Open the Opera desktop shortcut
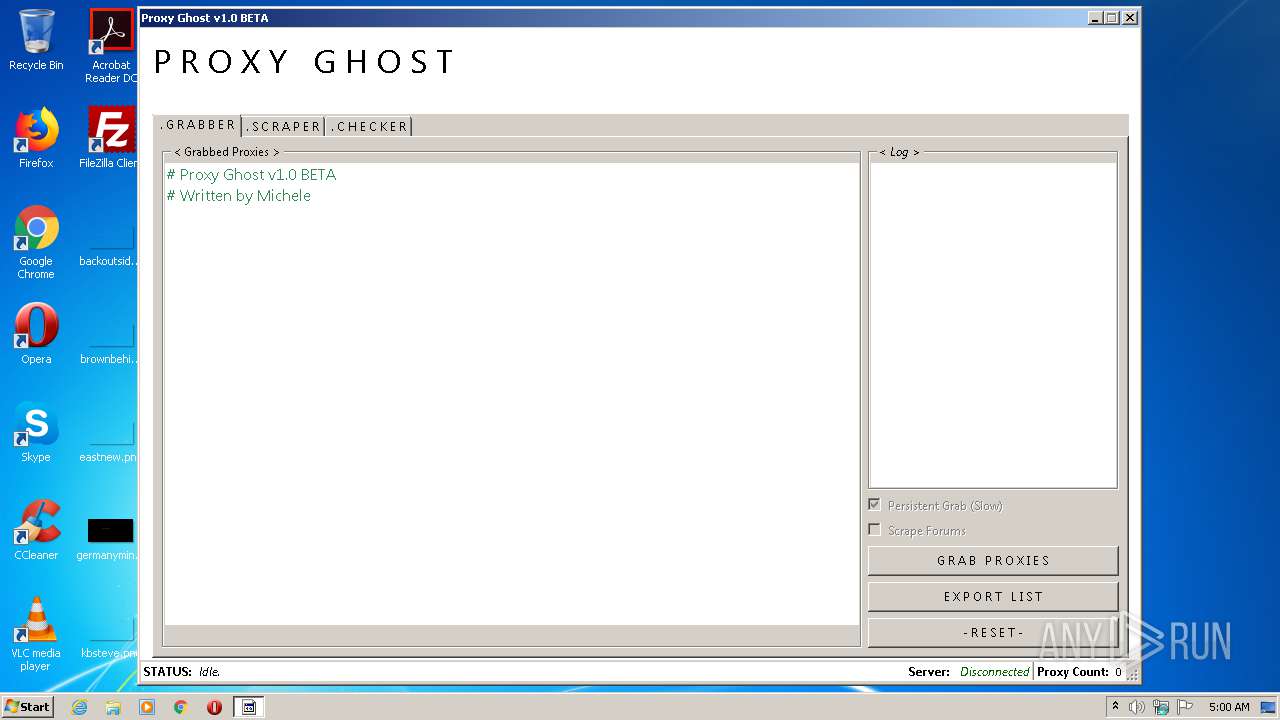Viewport: 1280px width, 720px height. (36, 334)
